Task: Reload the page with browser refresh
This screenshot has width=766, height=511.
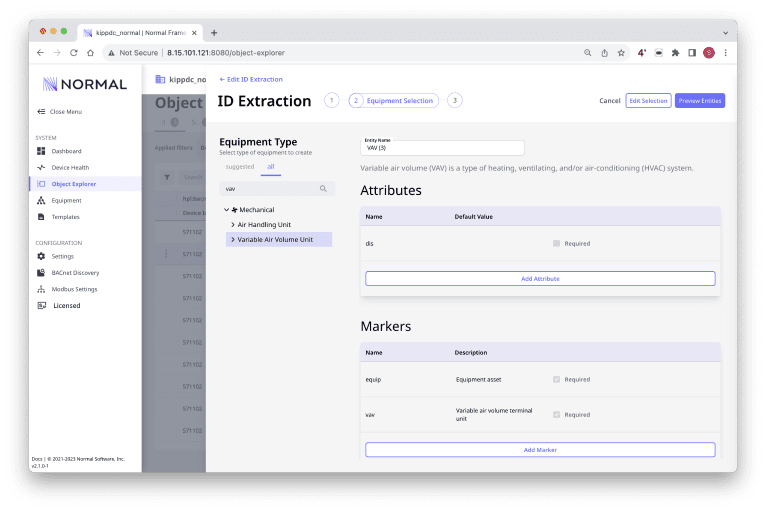Action: (x=74, y=52)
